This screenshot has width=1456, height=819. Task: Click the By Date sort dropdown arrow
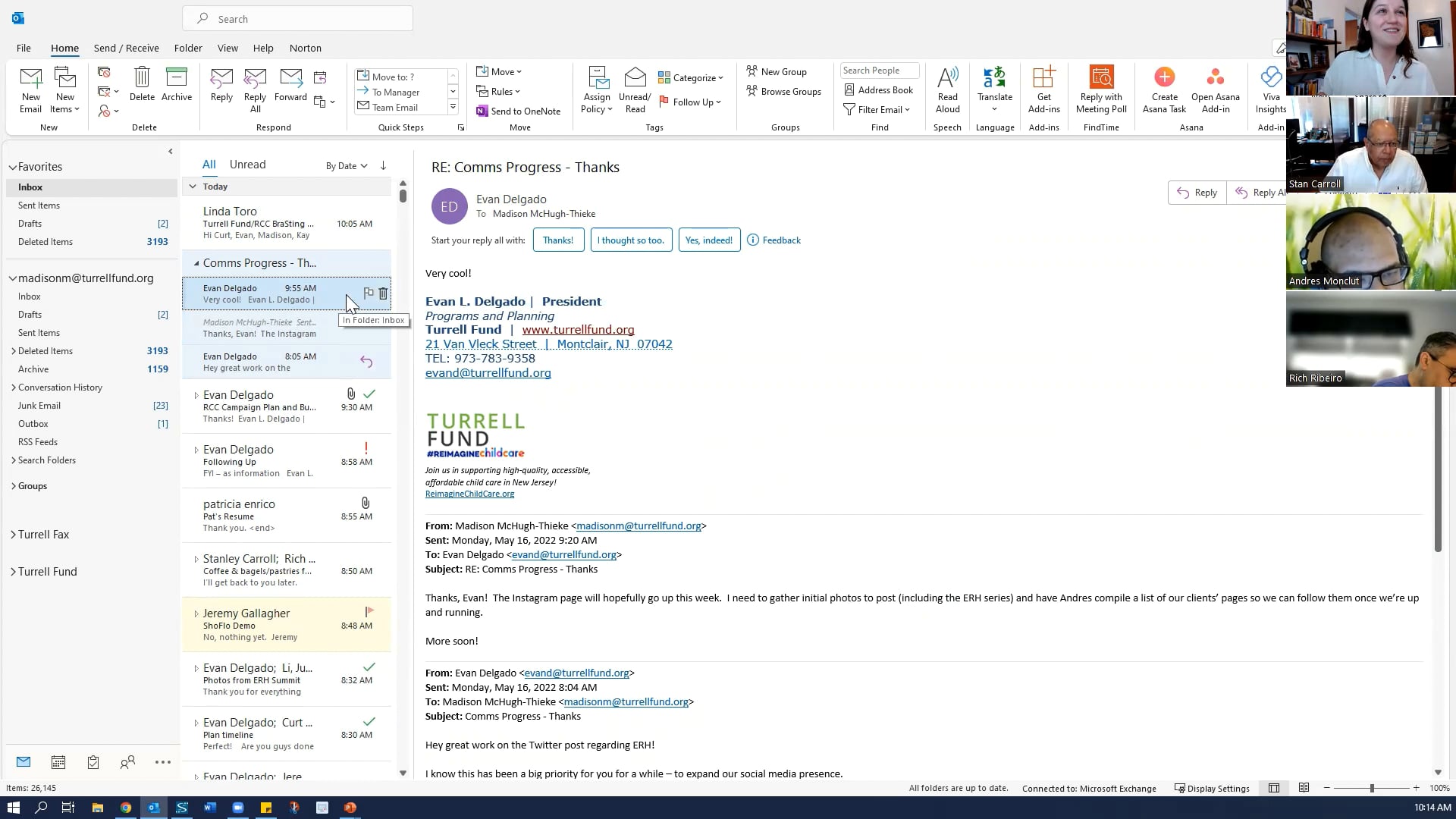[x=363, y=165]
